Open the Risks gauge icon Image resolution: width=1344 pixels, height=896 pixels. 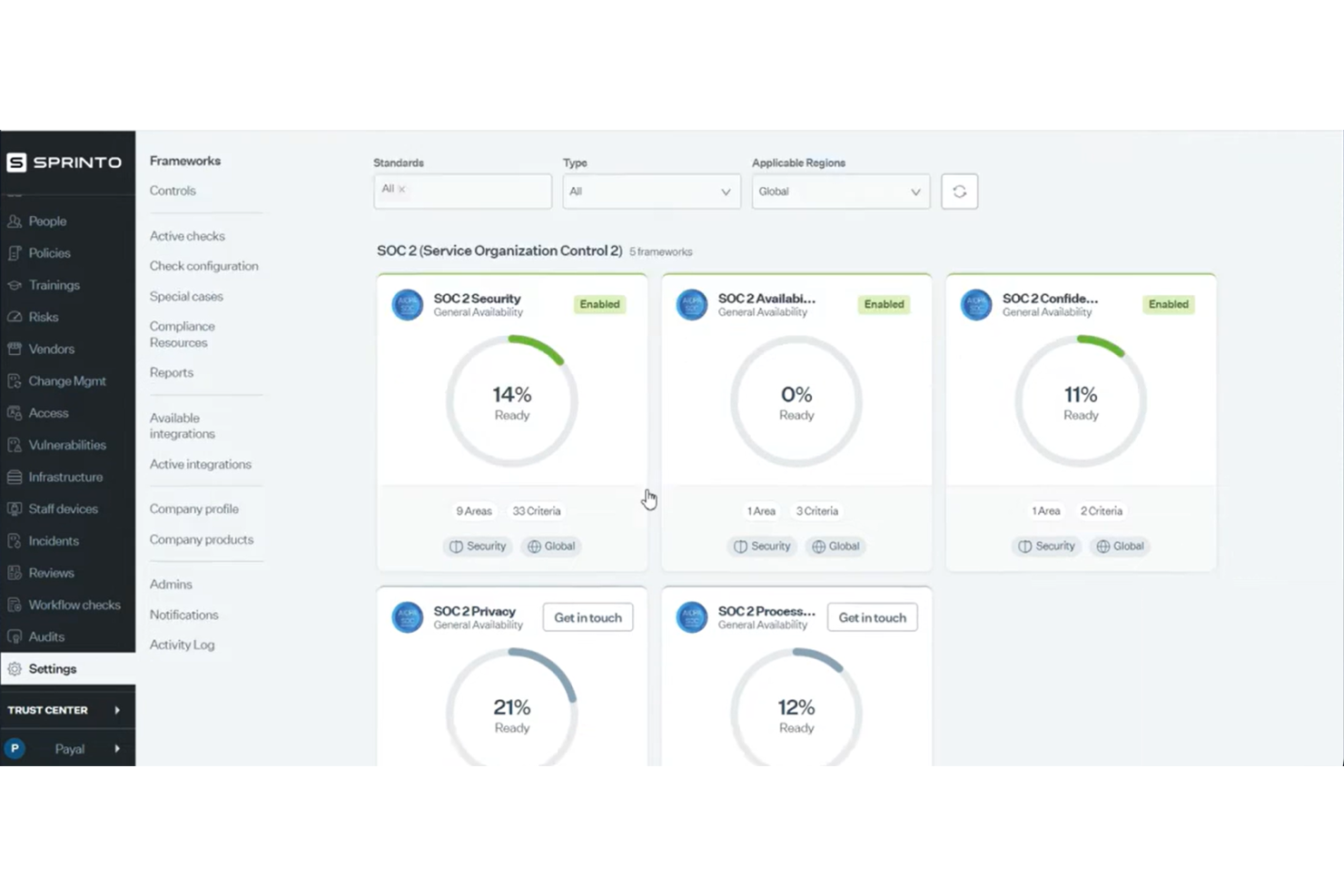click(15, 317)
